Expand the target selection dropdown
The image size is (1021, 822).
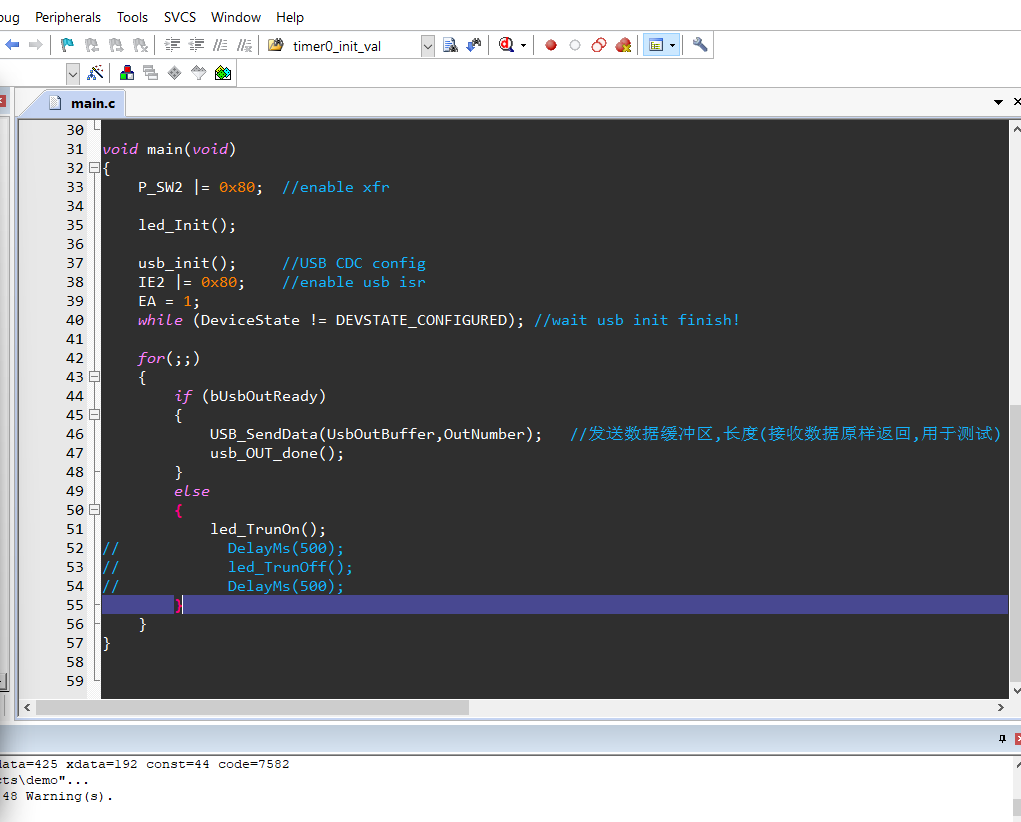[73, 74]
